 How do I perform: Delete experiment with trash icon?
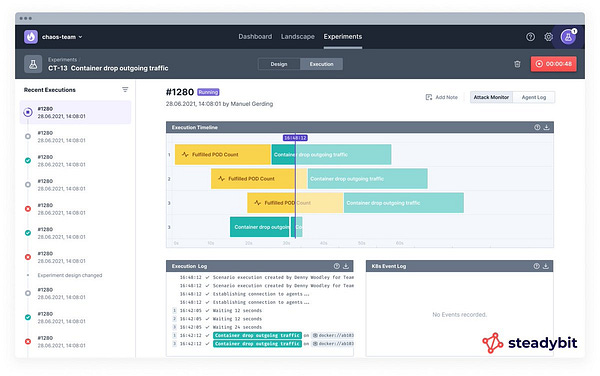click(x=517, y=64)
